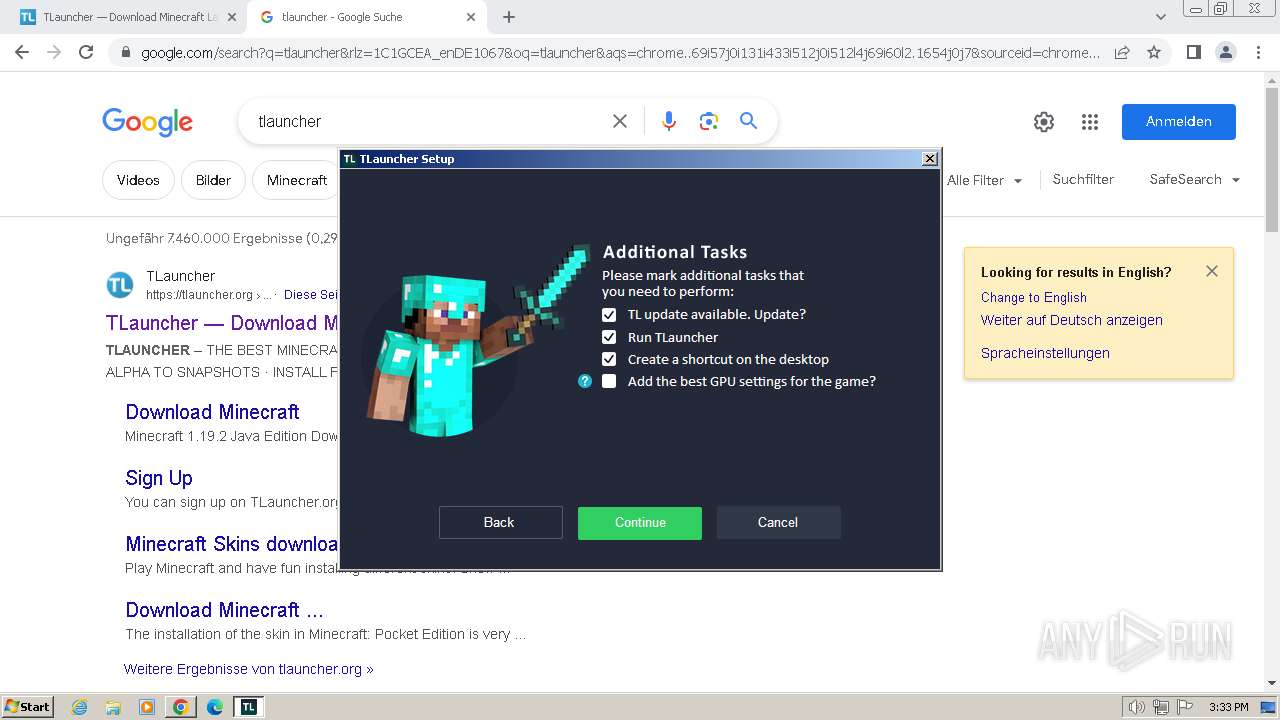Click the Google search magnifier icon
This screenshot has height=720, width=1280.
click(748, 121)
